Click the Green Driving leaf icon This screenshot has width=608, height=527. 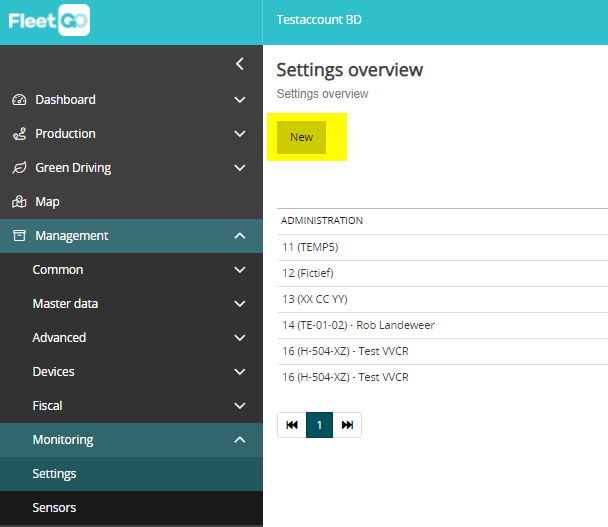tap(19, 168)
